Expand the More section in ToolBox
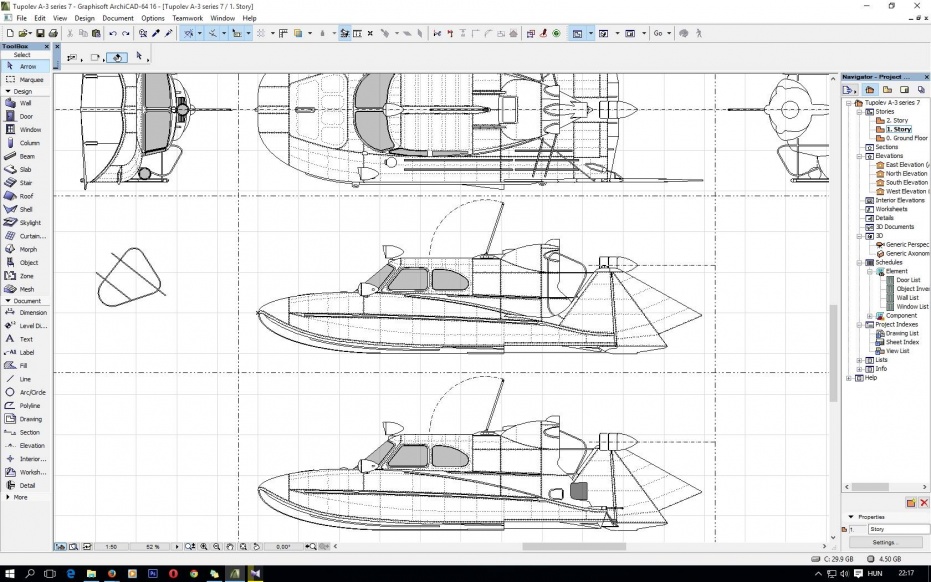 pyautogui.click(x=18, y=497)
